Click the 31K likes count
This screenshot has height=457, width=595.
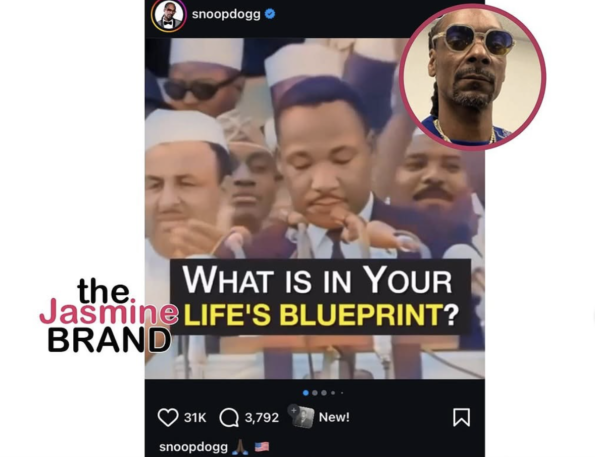195,418
